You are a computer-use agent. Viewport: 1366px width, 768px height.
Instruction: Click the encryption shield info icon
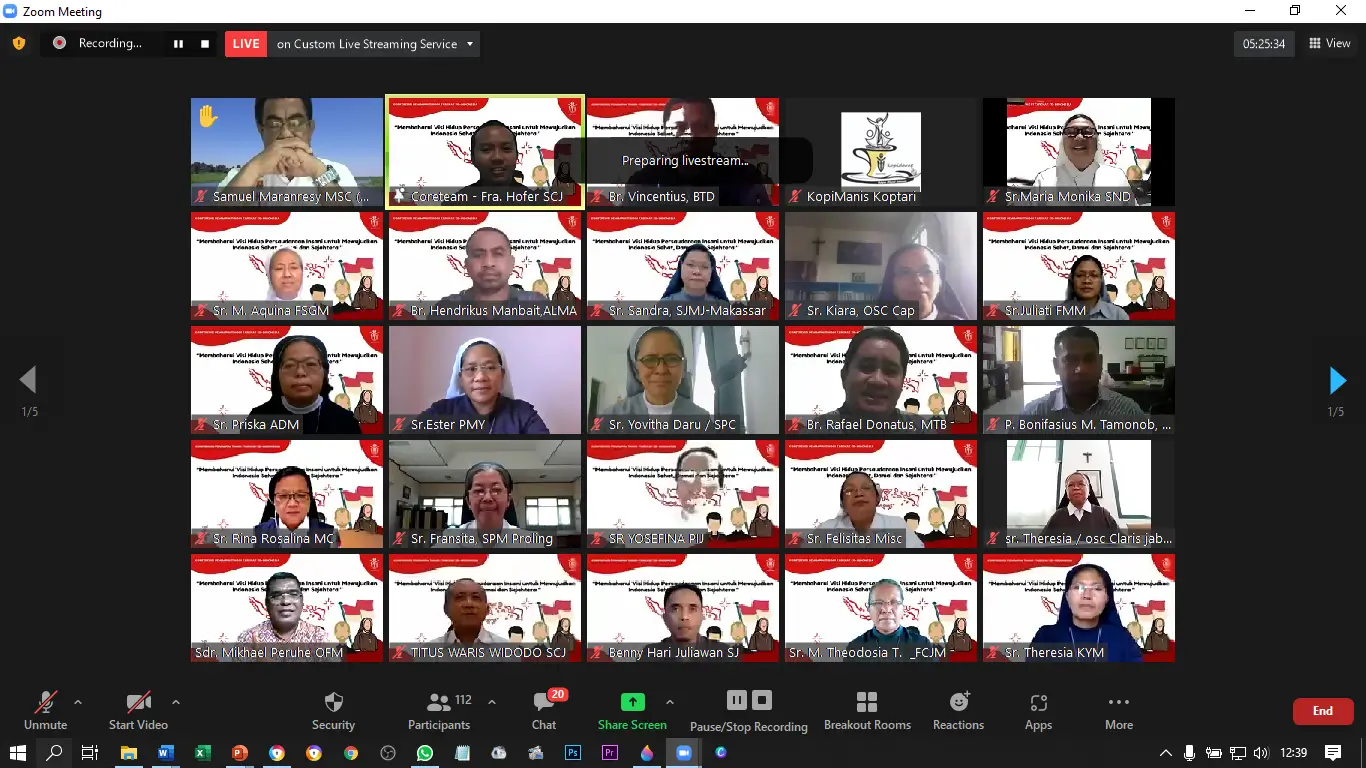tap(19, 44)
